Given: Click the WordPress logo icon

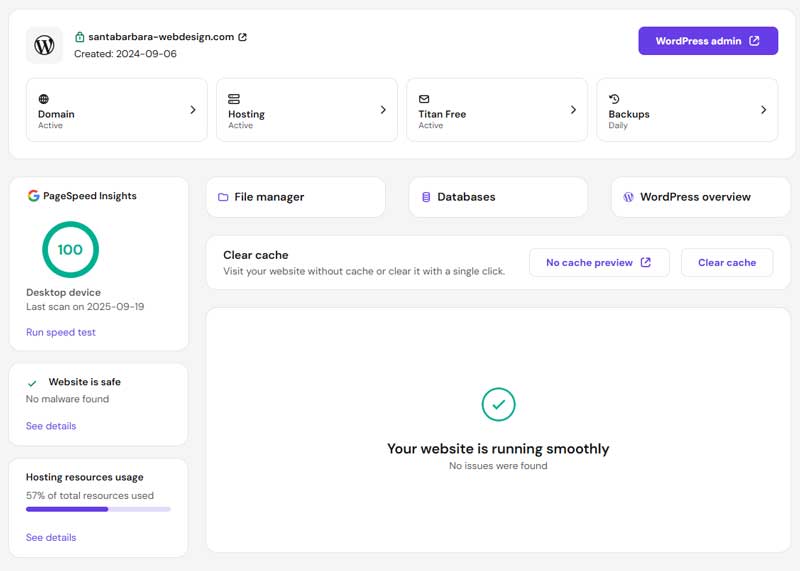Looking at the screenshot, I should click(44, 45).
